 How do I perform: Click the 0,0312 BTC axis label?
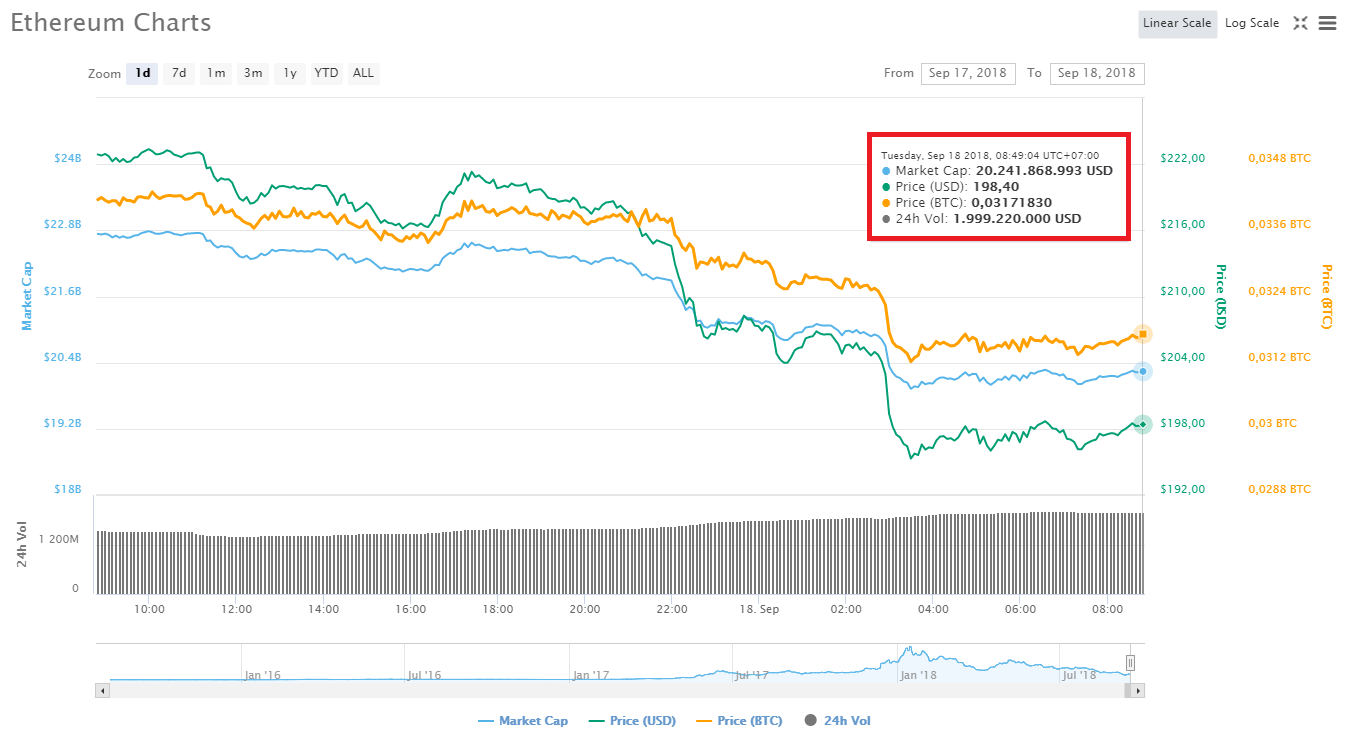(1279, 358)
